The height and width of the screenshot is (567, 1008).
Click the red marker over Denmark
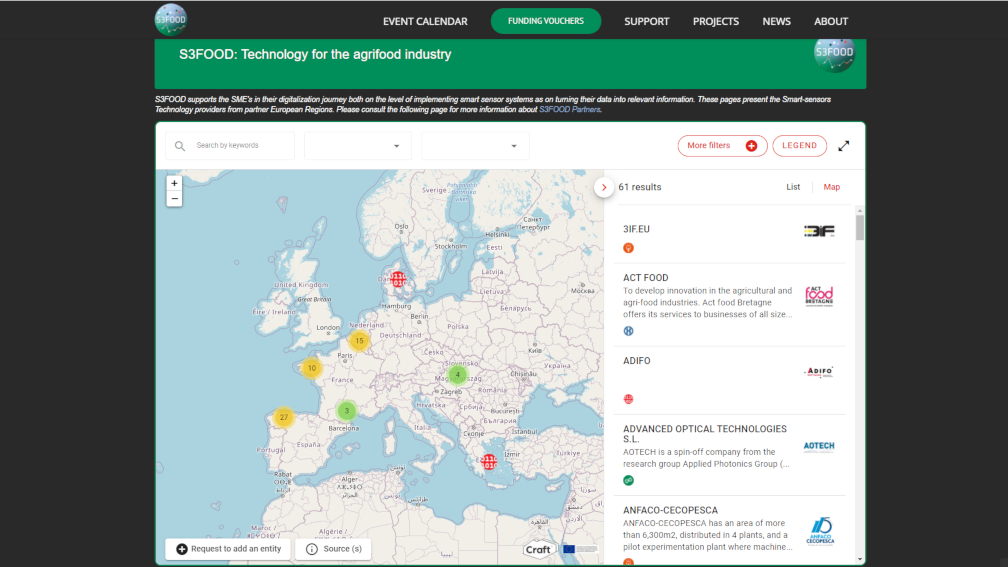399,280
